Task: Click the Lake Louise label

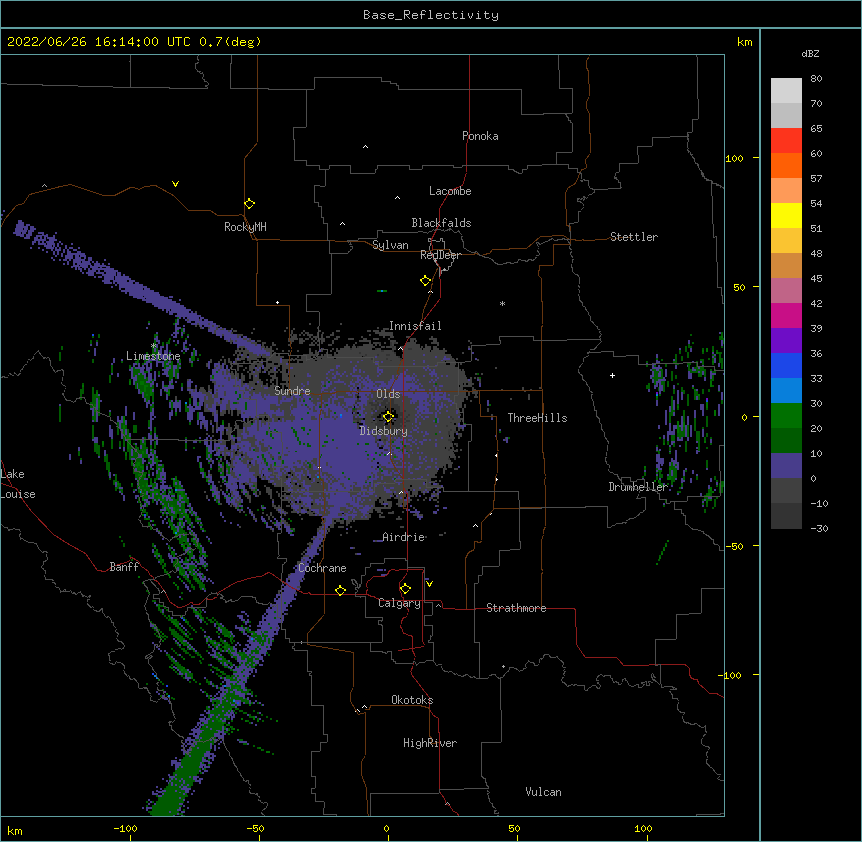Action: click(x=18, y=484)
